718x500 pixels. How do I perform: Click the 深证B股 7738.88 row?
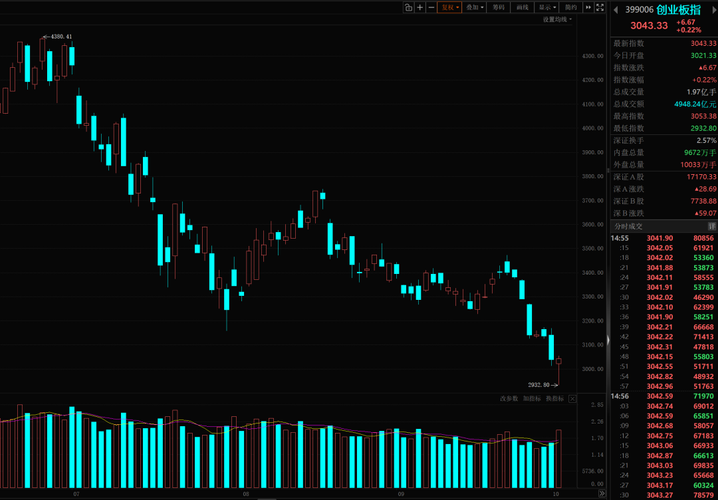[664, 201]
